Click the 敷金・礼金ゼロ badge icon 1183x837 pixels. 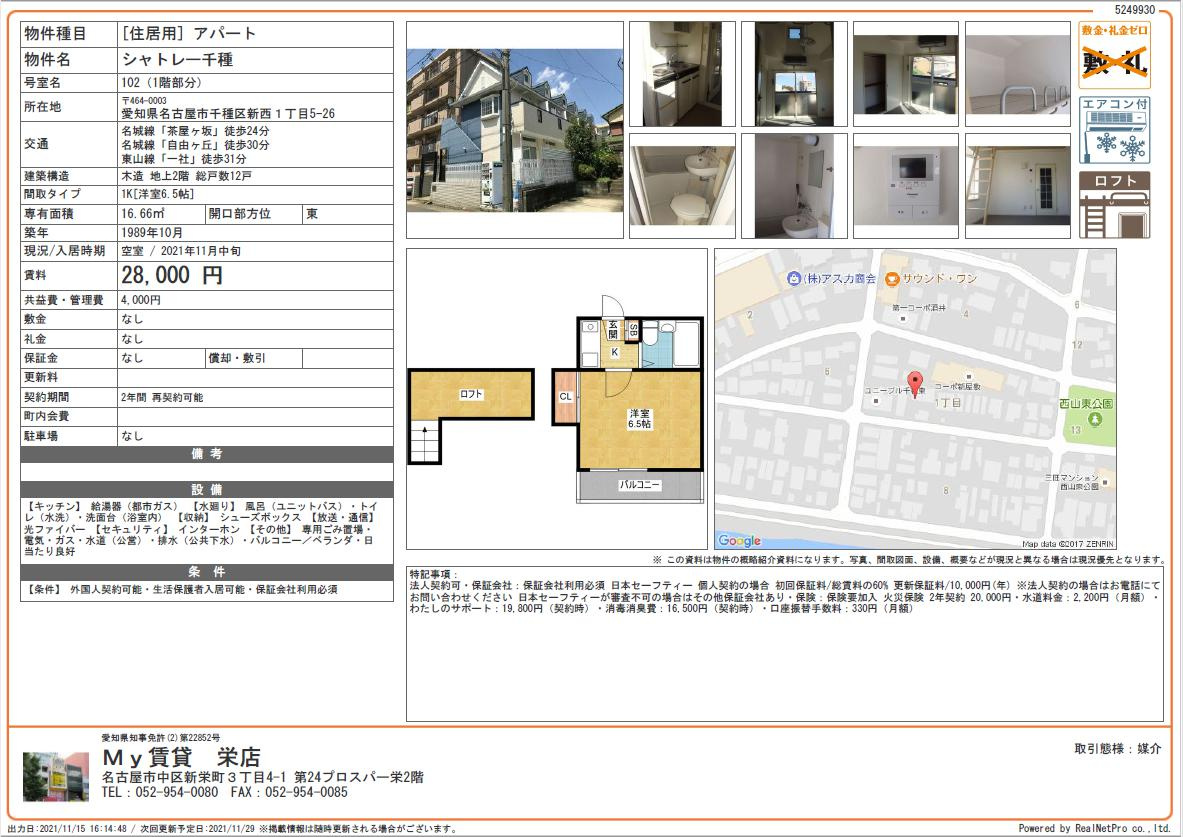(1114, 54)
